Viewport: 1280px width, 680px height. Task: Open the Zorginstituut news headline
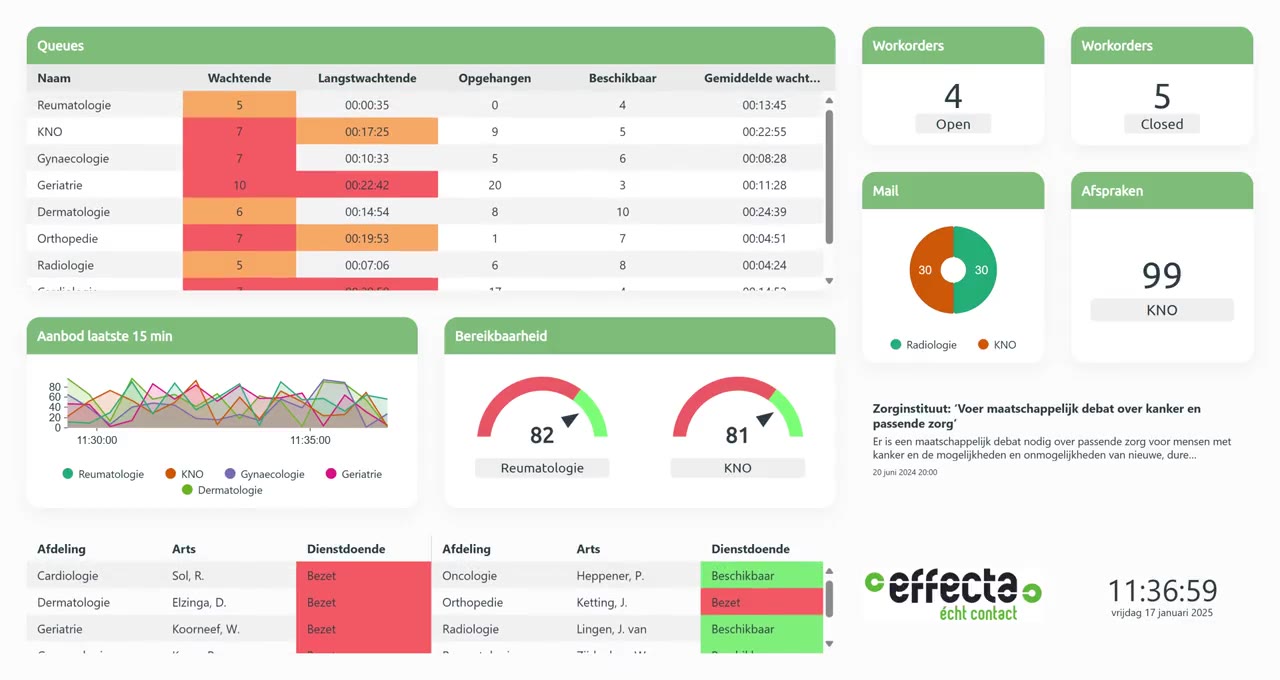[x=1037, y=416]
